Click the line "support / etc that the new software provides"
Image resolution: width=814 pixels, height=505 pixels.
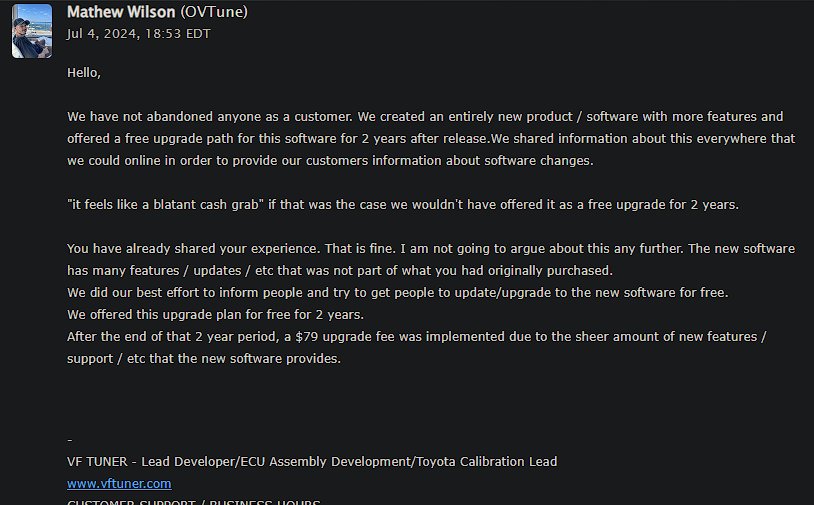204,359
